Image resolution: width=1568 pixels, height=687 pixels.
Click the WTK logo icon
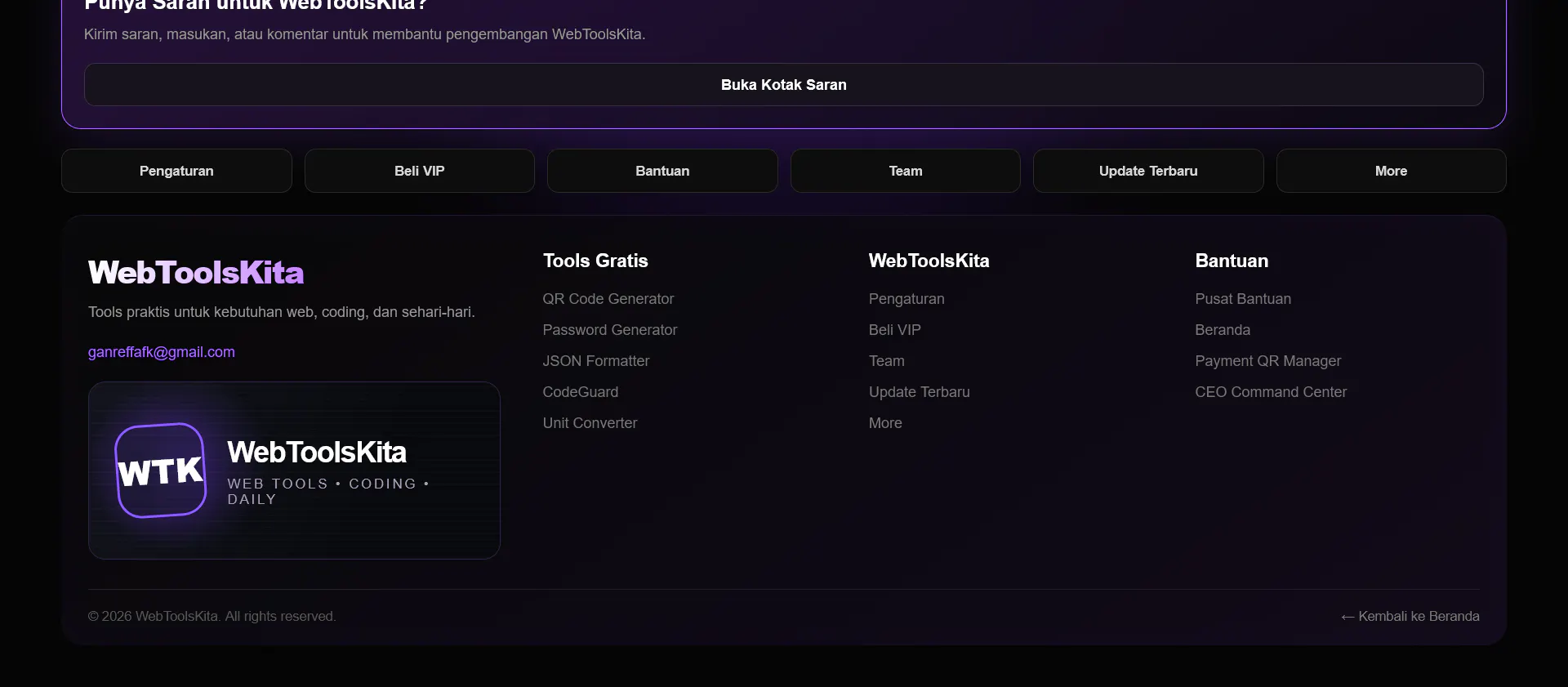160,471
